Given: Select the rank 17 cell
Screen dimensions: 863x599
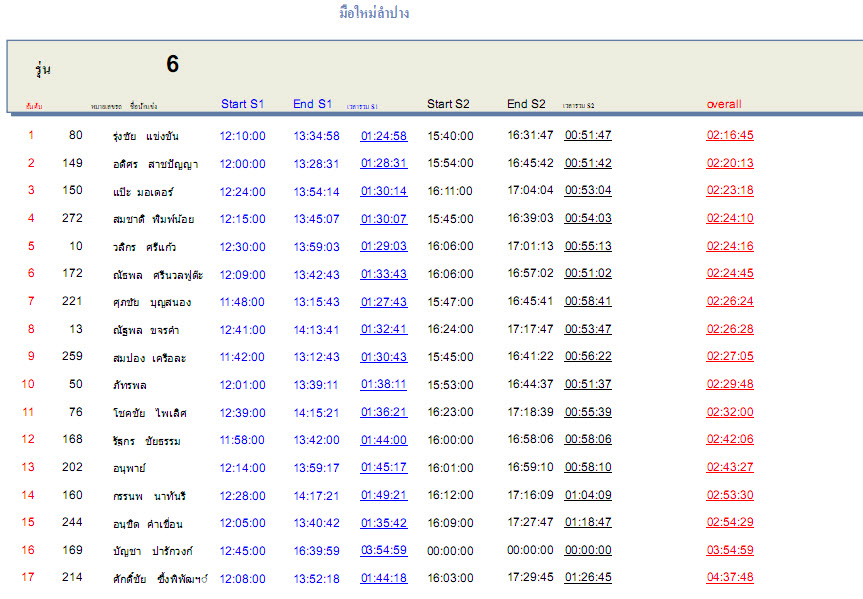Looking at the screenshot, I should 28,577.
